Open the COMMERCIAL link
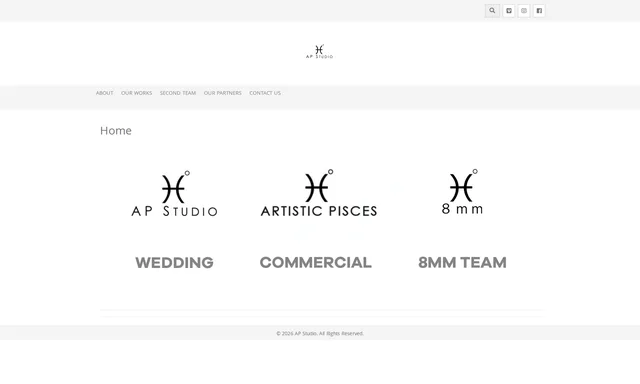 click(x=316, y=262)
